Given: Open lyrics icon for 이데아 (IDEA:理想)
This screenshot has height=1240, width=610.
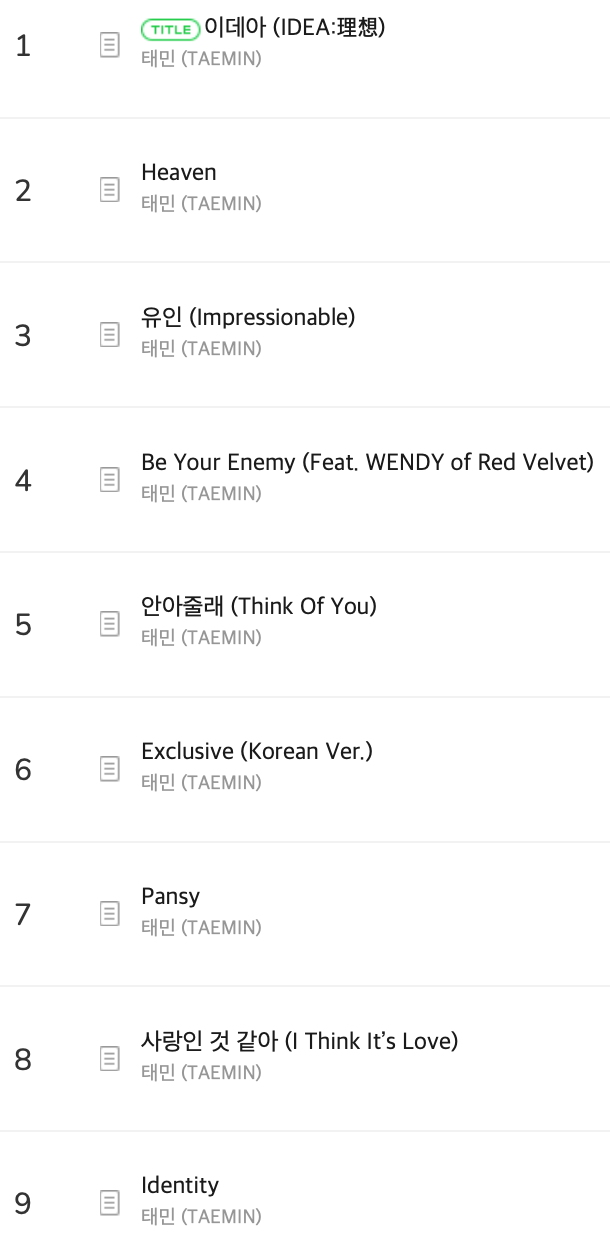Looking at the screenshot, I should pos(110,46).
